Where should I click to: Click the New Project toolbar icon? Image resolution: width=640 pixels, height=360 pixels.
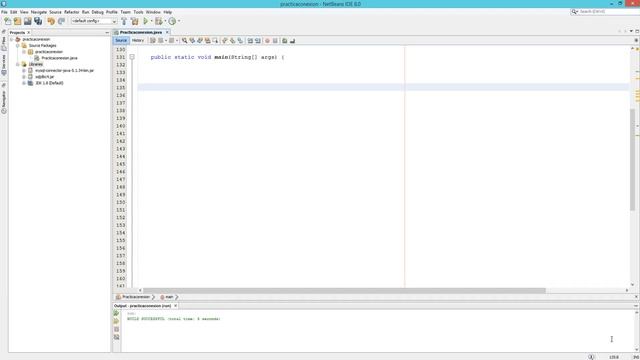18,21
